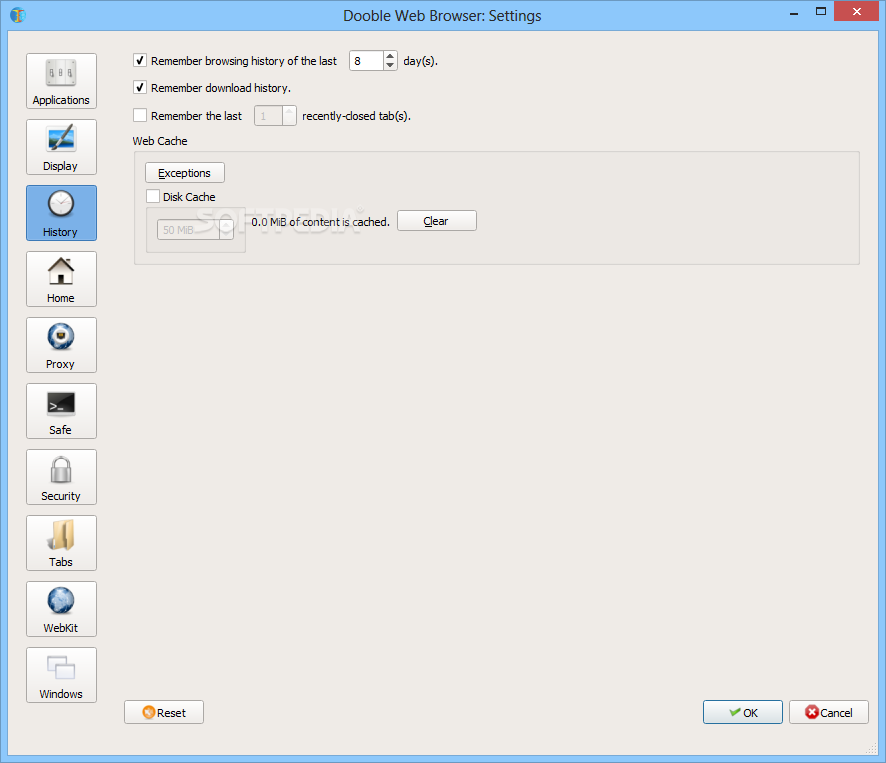Open the Proxy settings panel
The image size is (886, 763).
(61, 345)
